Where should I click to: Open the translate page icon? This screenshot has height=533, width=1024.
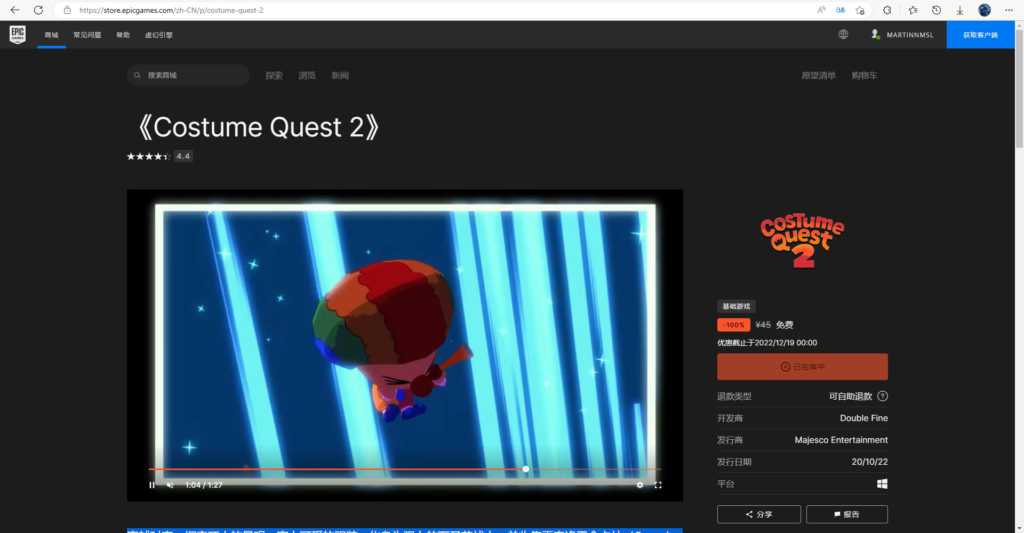(840, 10)
